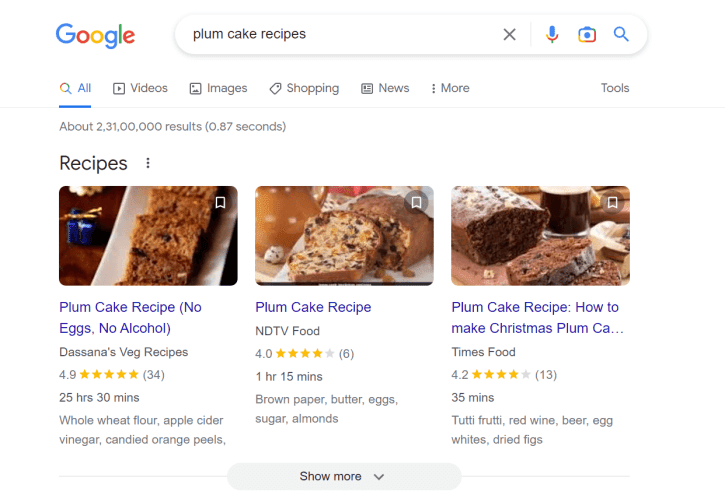Clear the search box with the X icon
This screenshot has height=499, width=725.
[509, 34]
